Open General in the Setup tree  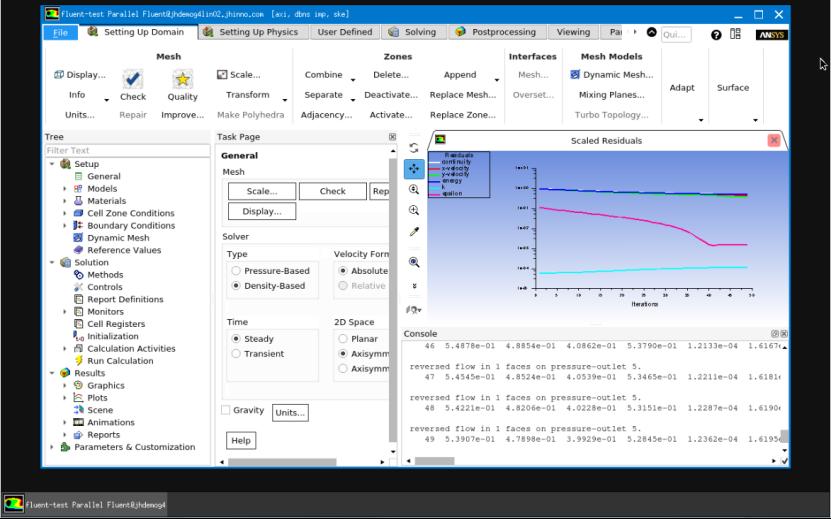(104, 177)
